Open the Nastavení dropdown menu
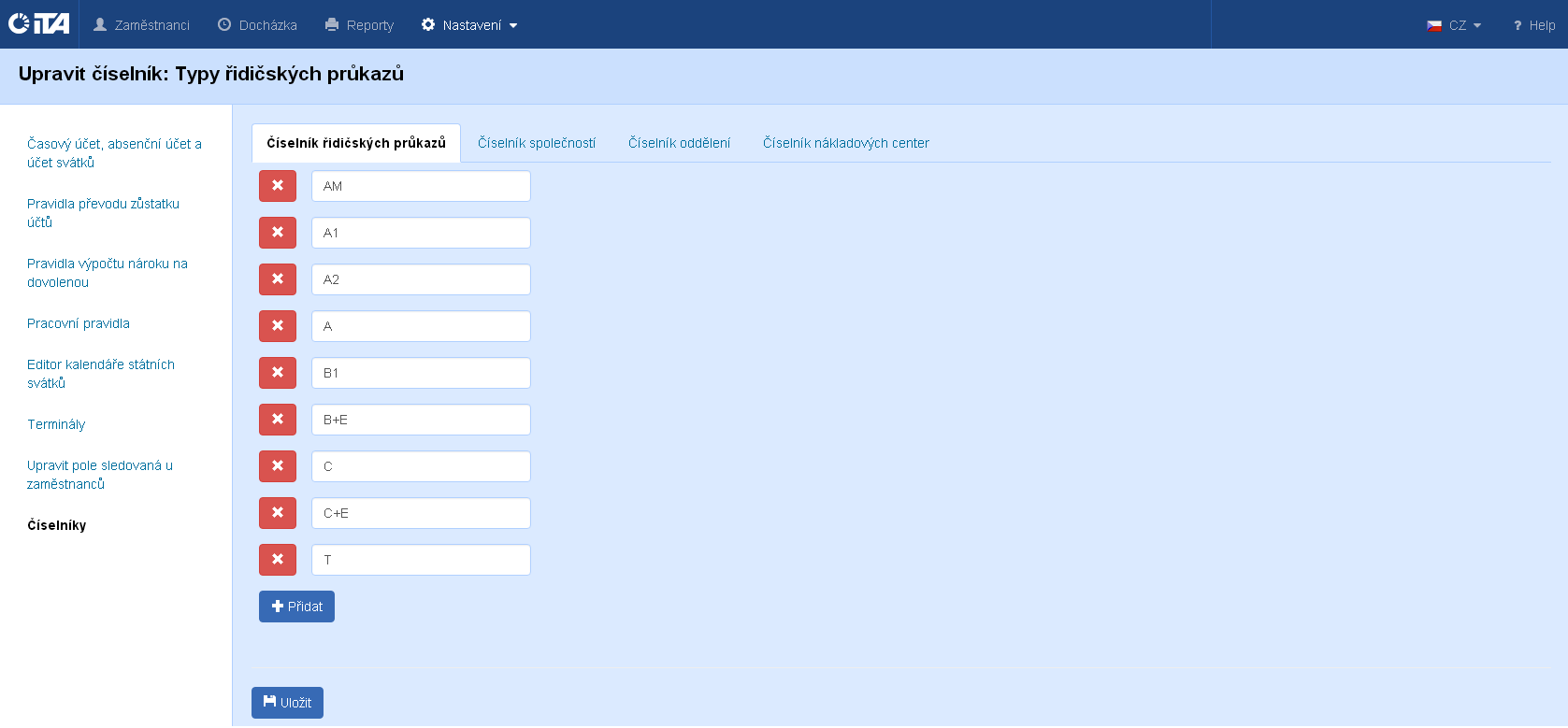The width and height of the screenshot is (1568, 728). point(469,25)
